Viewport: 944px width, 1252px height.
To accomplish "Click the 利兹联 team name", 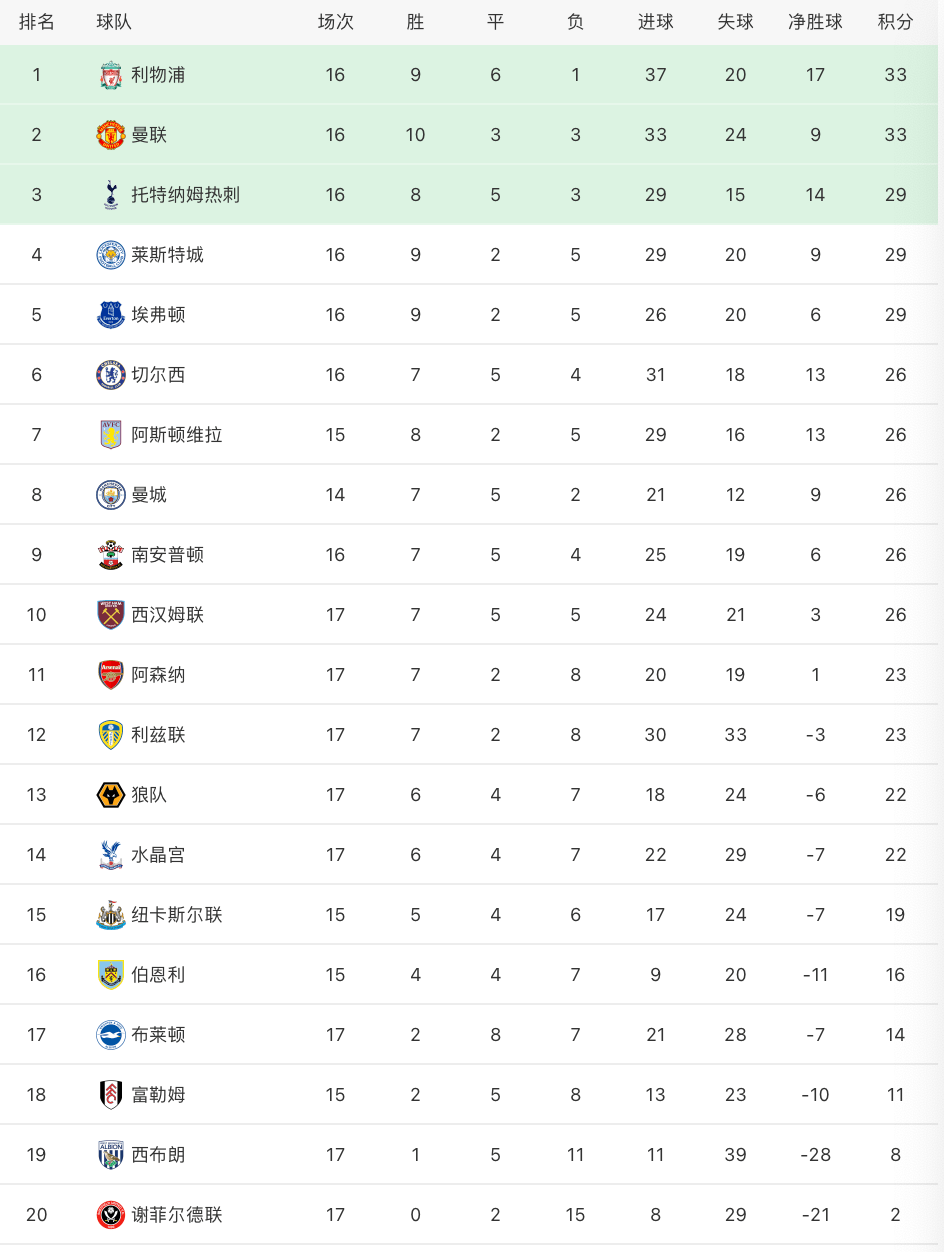I will [x=158, y=735].
